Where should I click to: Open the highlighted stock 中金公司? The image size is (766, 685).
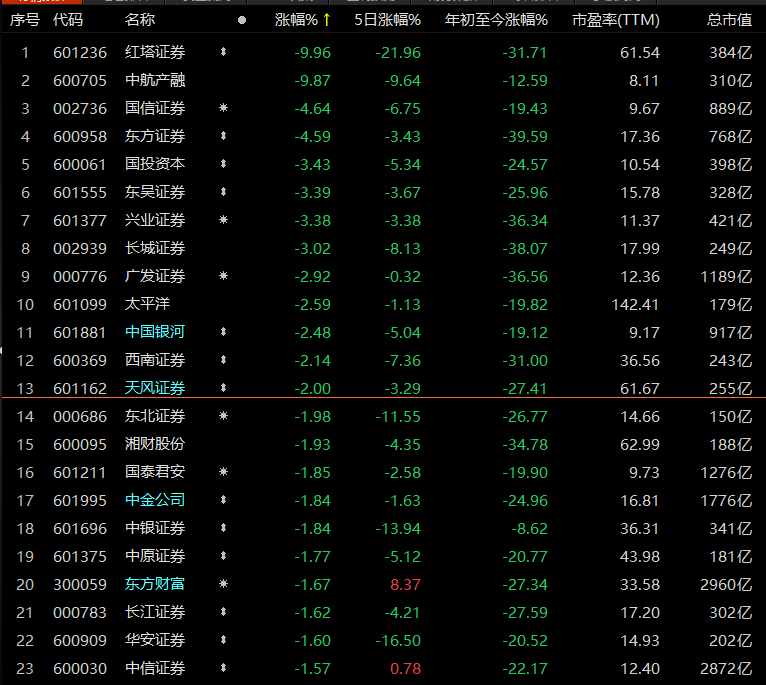pyautogui.click(x=155, y=500)
